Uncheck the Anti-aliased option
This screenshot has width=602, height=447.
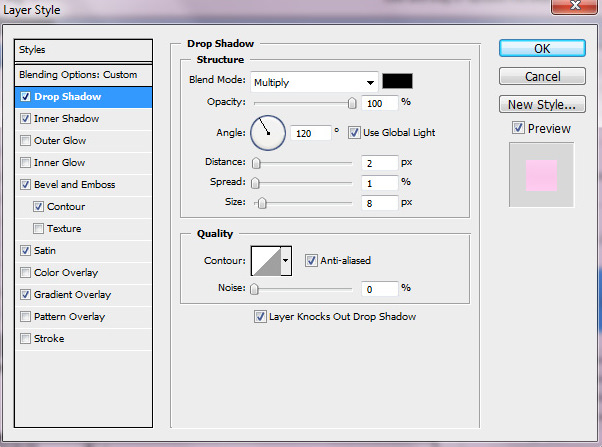tap(312, 260)
